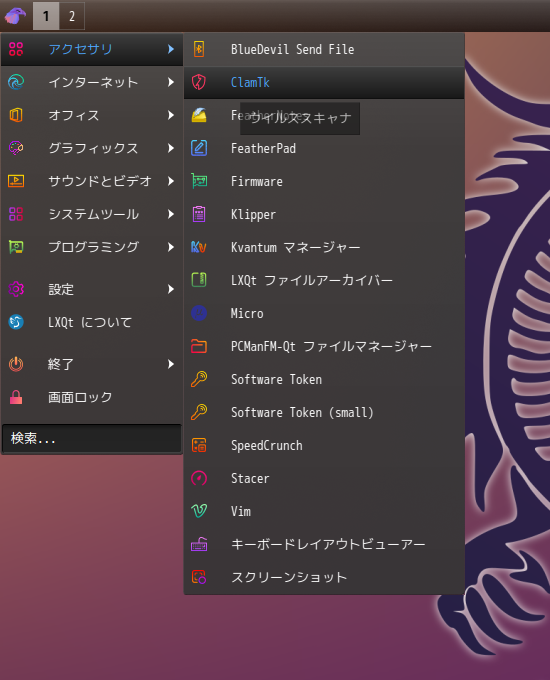Click the LXQt について label
The height and width of the screenshot is (680, 550).
pos(90,322)
